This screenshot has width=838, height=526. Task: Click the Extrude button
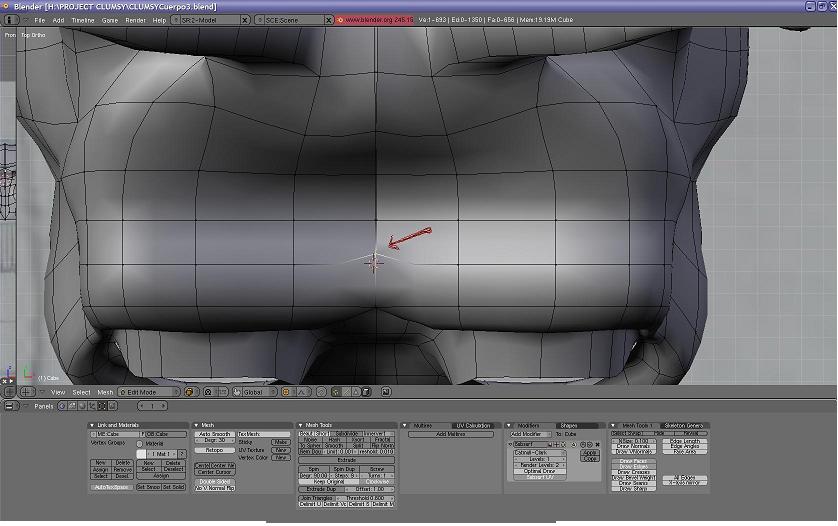(x=346, y=460)
